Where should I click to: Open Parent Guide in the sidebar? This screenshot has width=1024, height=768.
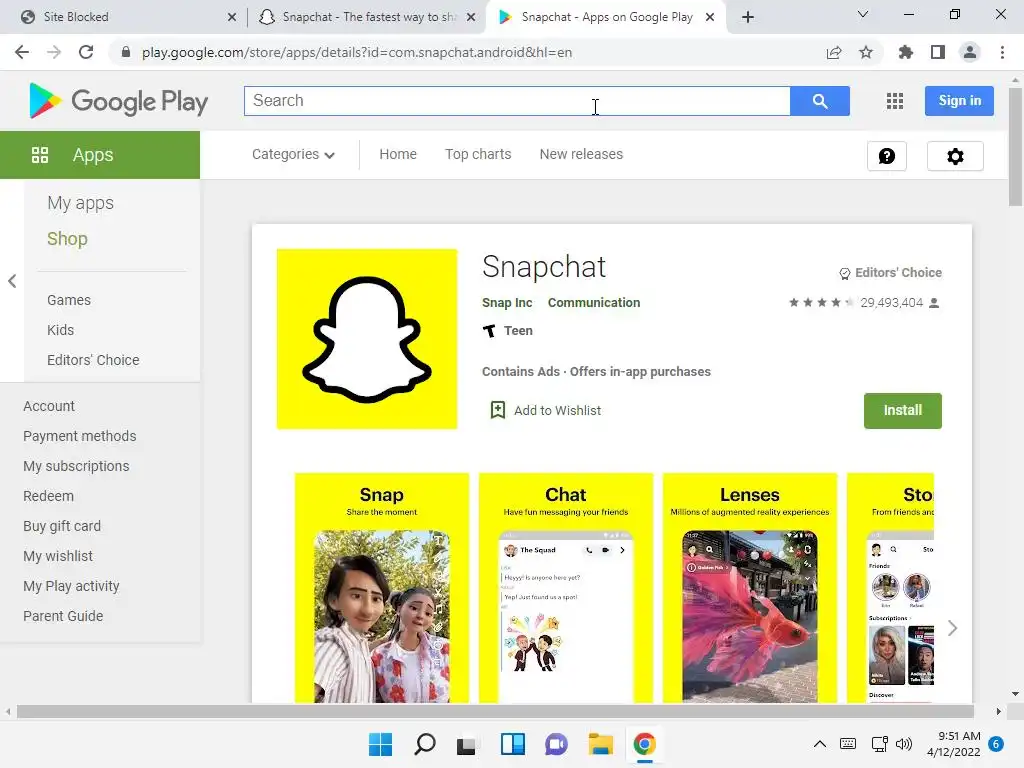[x=63, y=616]
